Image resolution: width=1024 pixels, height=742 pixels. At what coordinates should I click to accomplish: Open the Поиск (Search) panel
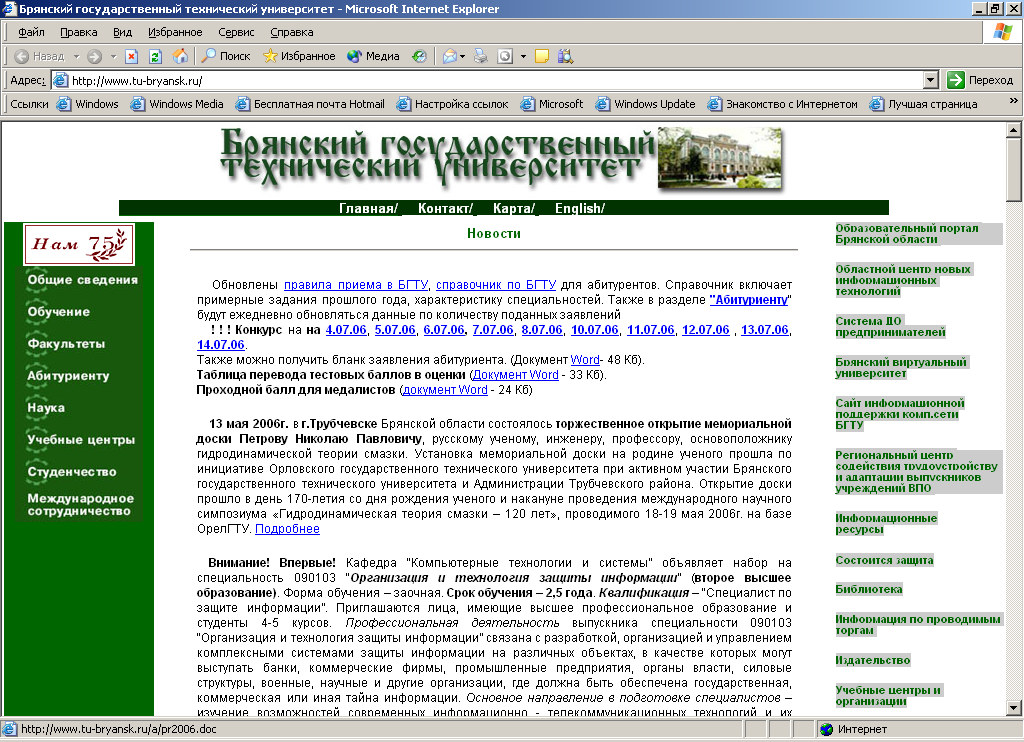coord(226,56)
